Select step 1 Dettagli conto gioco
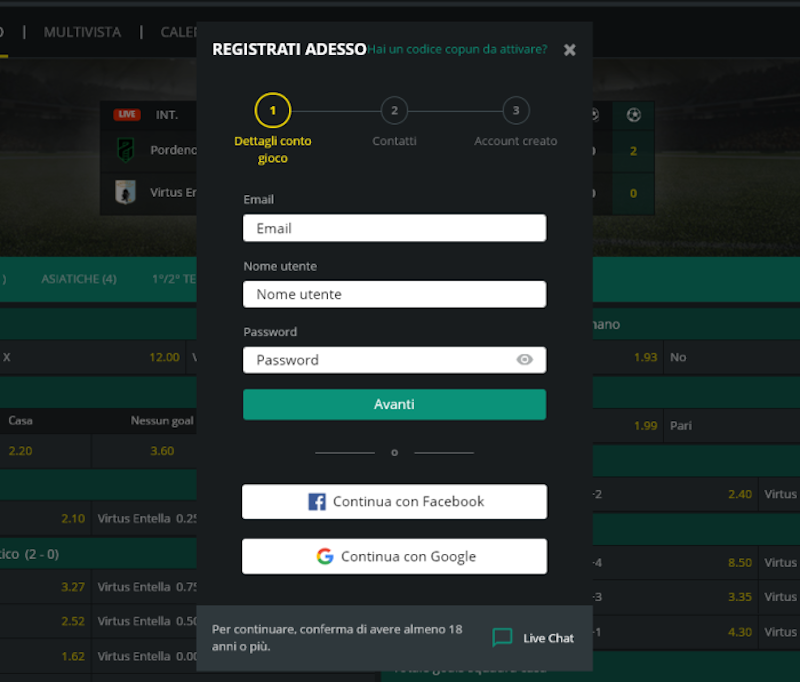Image resolution: width=800 pixels, height=682 pixels. point(273,110)
